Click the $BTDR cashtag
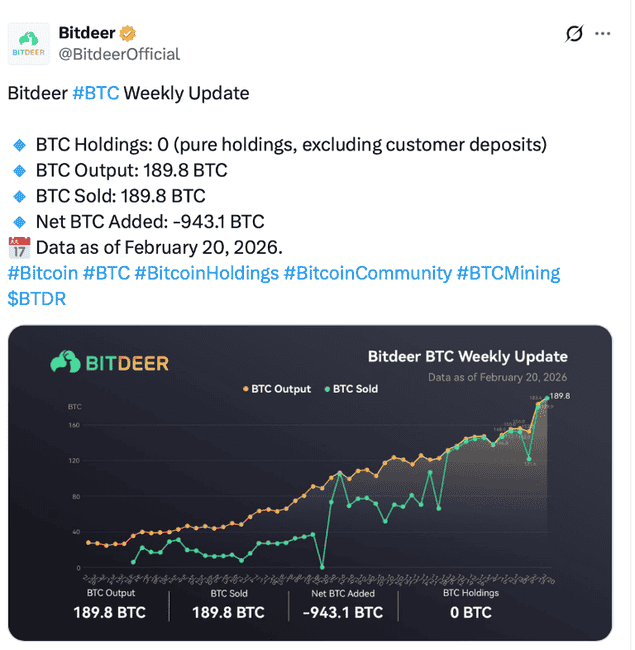This screenshot has width=635, height=650. pyautogui.click(x=37, y=299)
